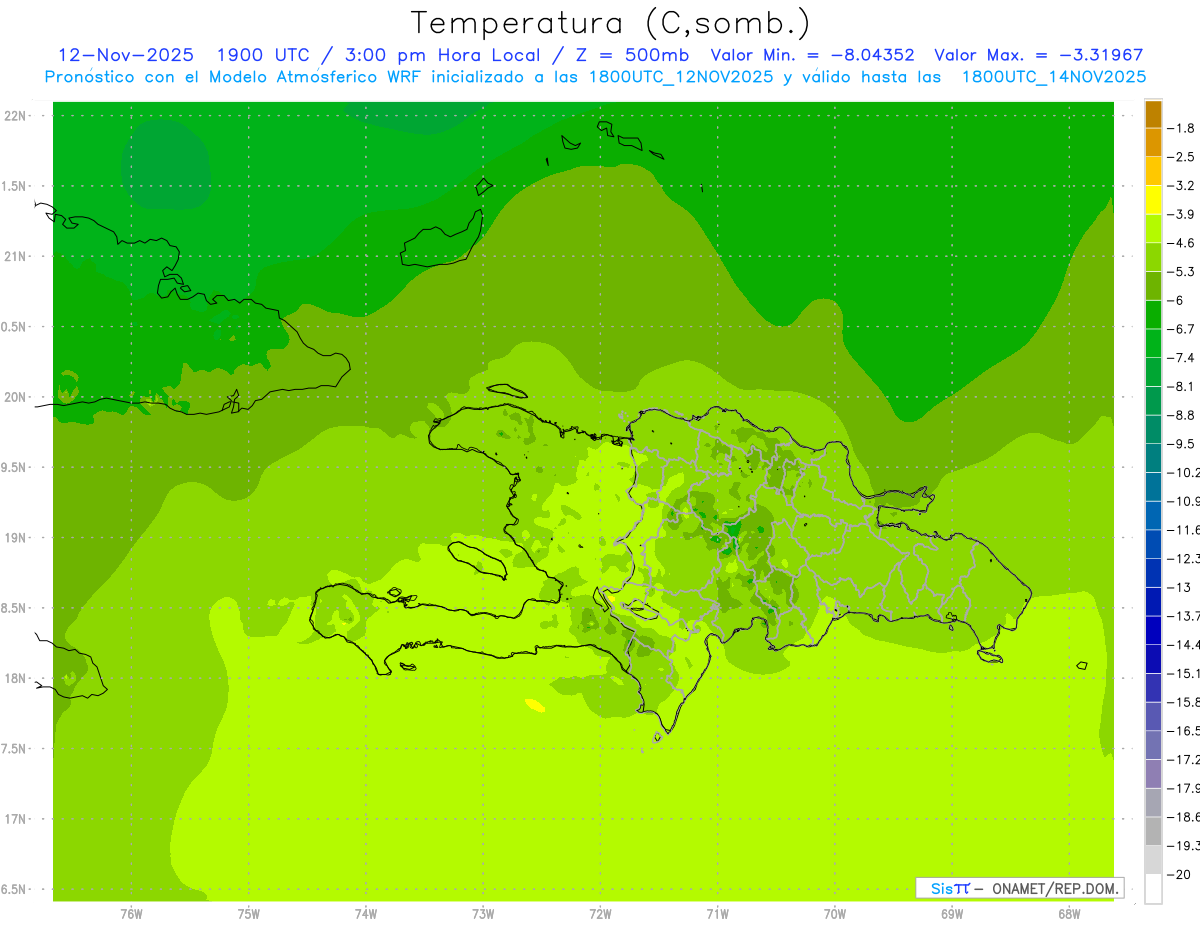1200x927 pixels.
Task: Click the '-3.9' colorbar value
Action: point(1183,214)
